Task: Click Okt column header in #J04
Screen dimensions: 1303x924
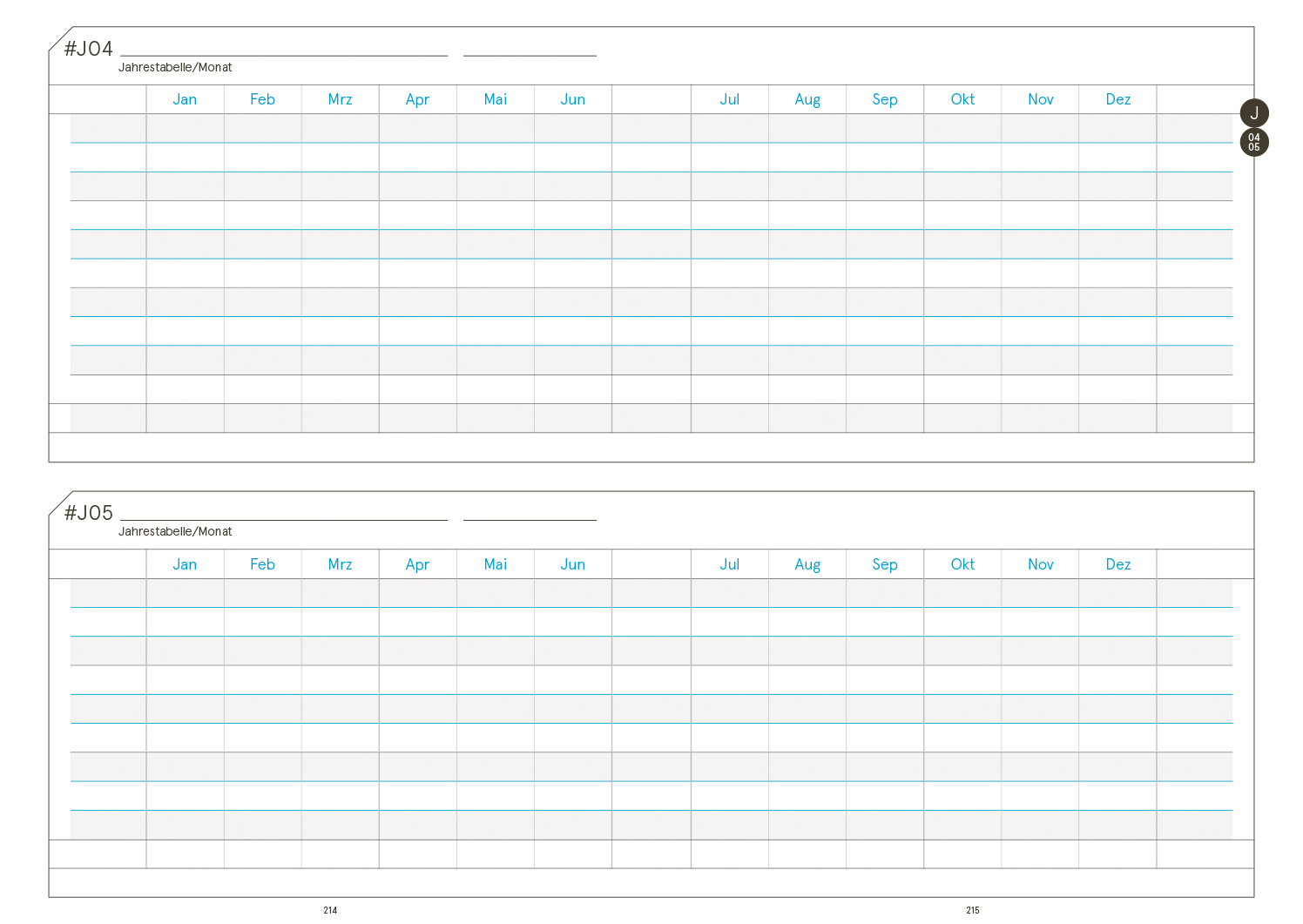Action: [x=962, y=99]
